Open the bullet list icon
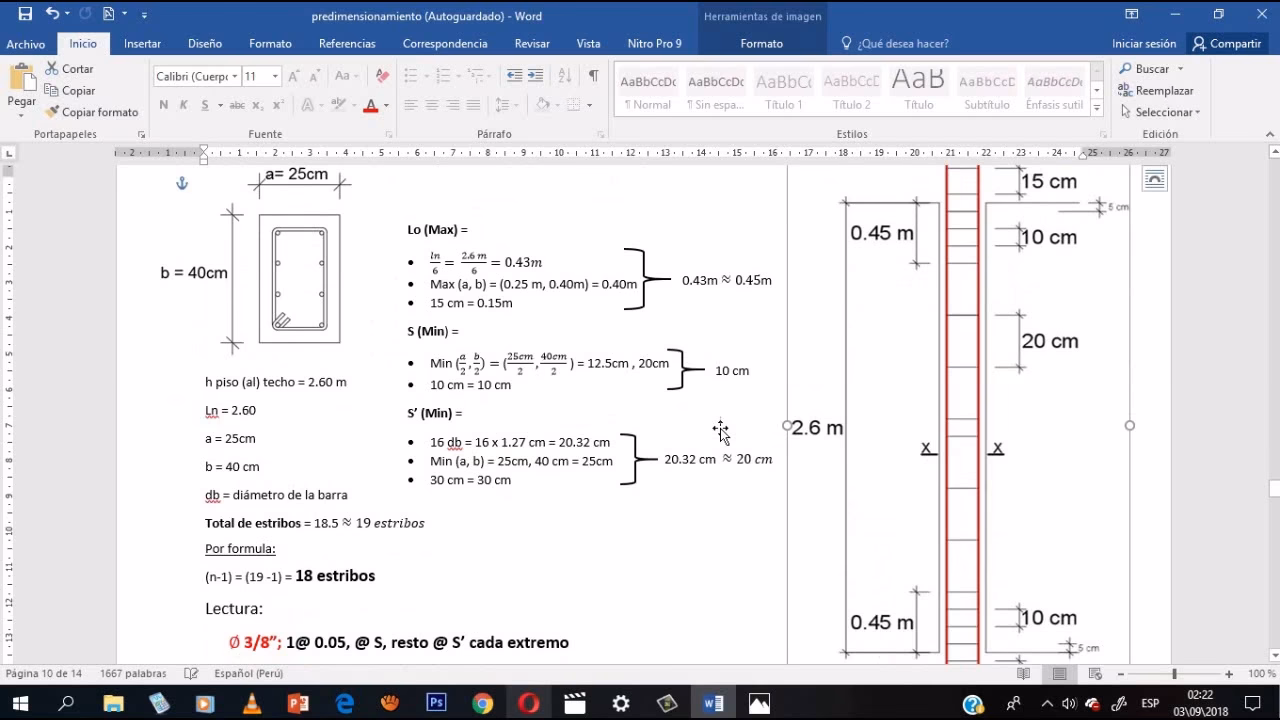 (x=410, y=75)
